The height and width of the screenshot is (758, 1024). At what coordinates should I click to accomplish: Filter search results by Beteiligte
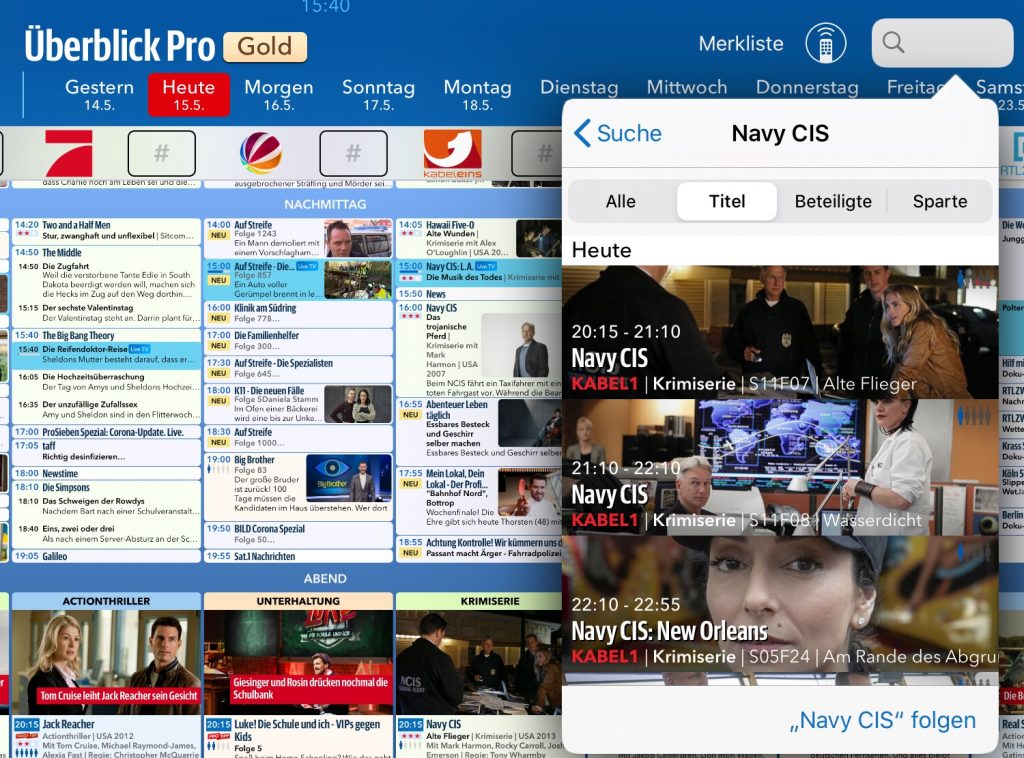click(x=833, y=201)
